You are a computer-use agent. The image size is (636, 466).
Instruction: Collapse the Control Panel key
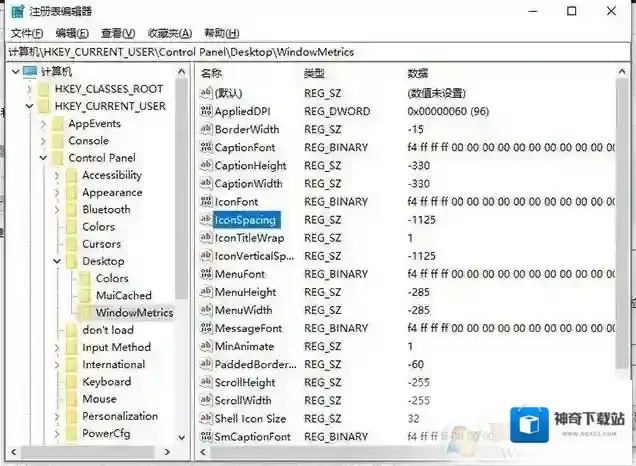(43, 158)
